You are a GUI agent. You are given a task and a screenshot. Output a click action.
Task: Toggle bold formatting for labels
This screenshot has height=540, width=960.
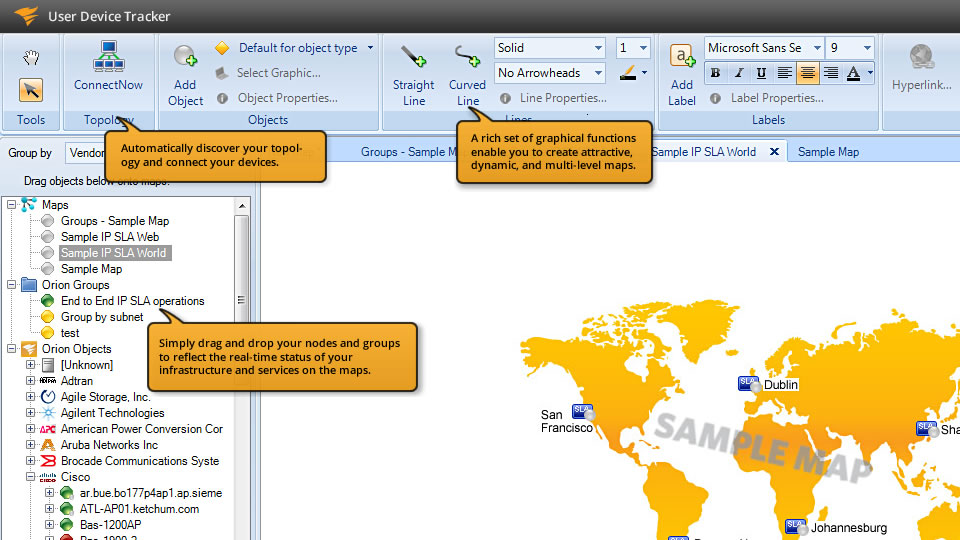715,73
